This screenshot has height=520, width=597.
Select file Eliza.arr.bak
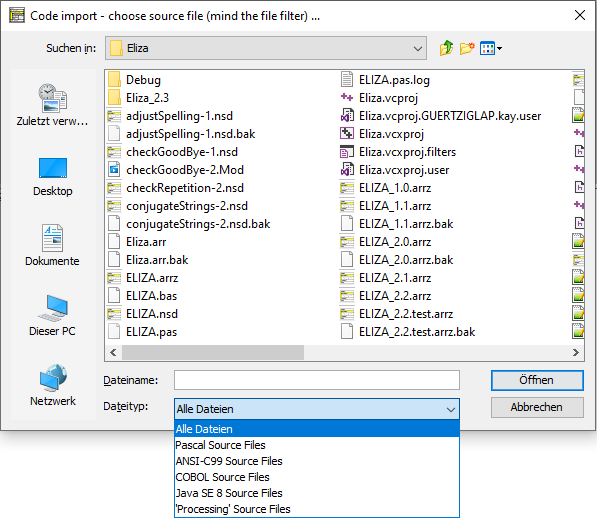tap(157, 260)
